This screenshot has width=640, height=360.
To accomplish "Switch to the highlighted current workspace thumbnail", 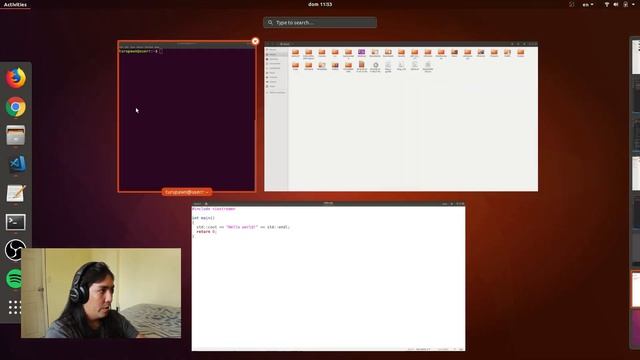I will 636,290.
